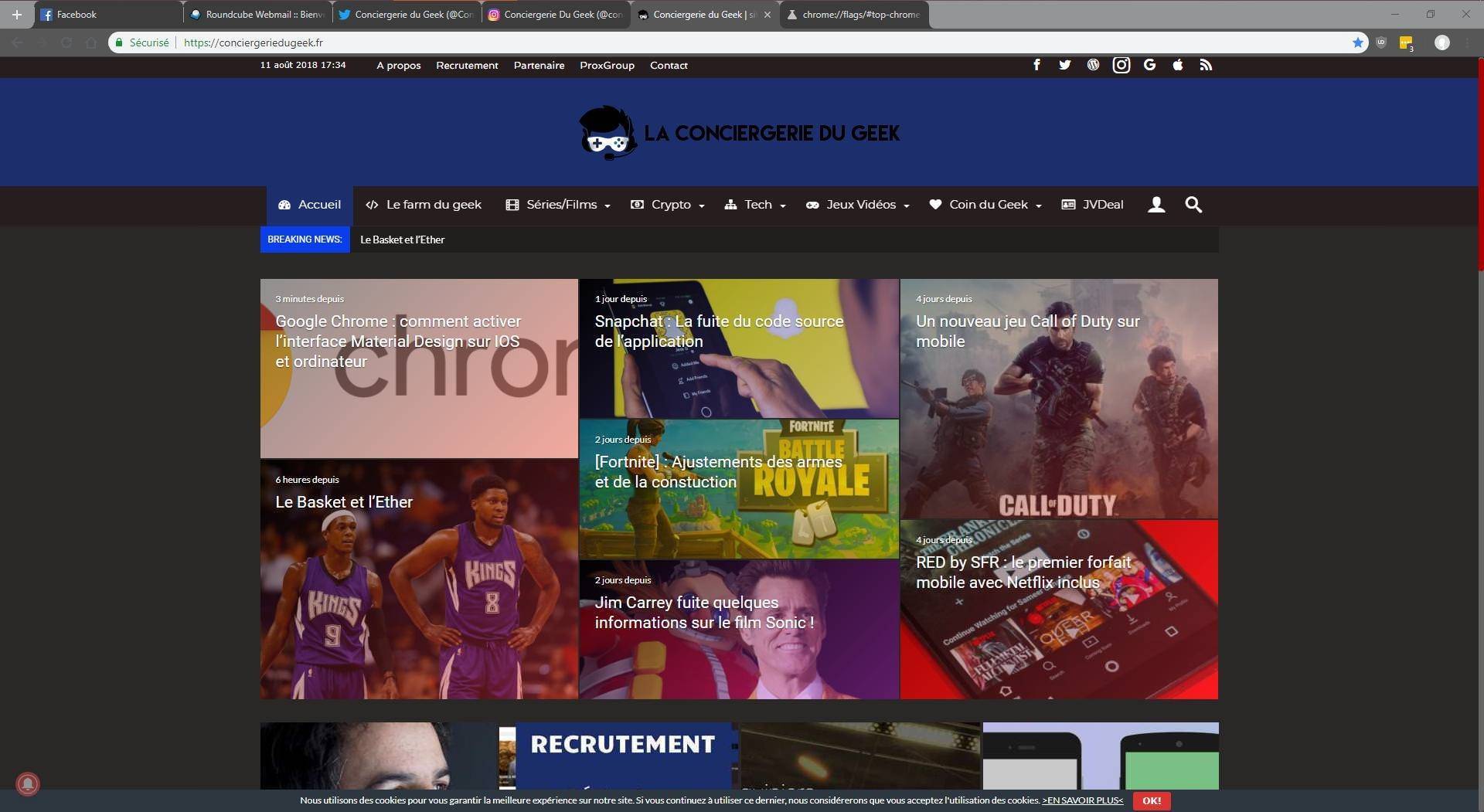This screenshot has height=812, width=1484.
Task: Reload the page with refresh icon
Action: point(66,42)
